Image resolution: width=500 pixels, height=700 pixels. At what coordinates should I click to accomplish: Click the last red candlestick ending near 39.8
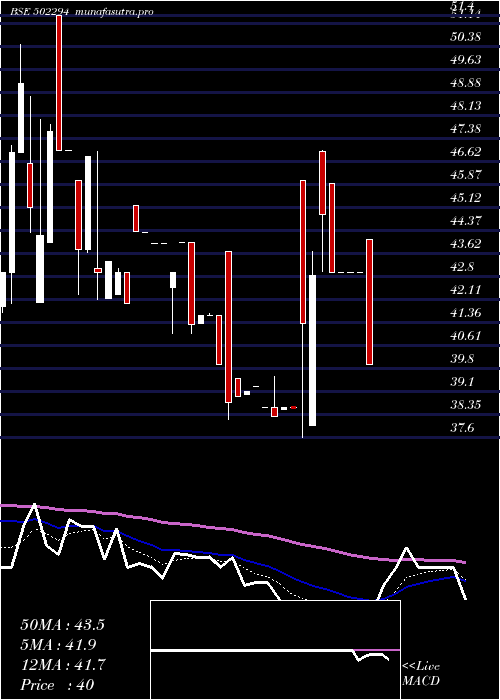[369, 302]
